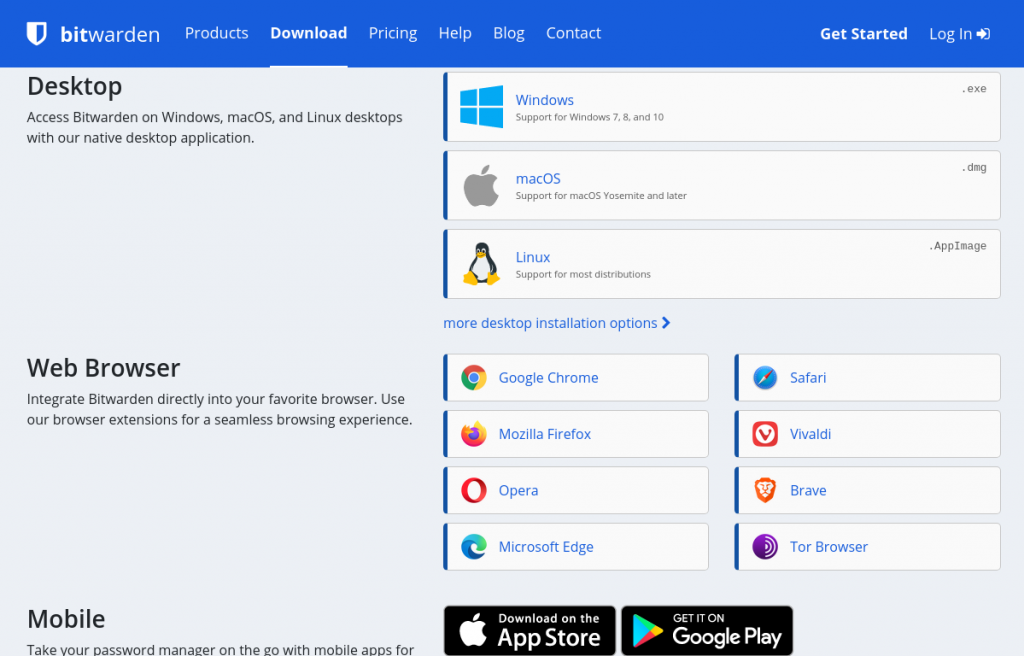1024x656 pixels.
Task: Click the Bitwarden shield logo icon
Action: (x=37, y=34)
